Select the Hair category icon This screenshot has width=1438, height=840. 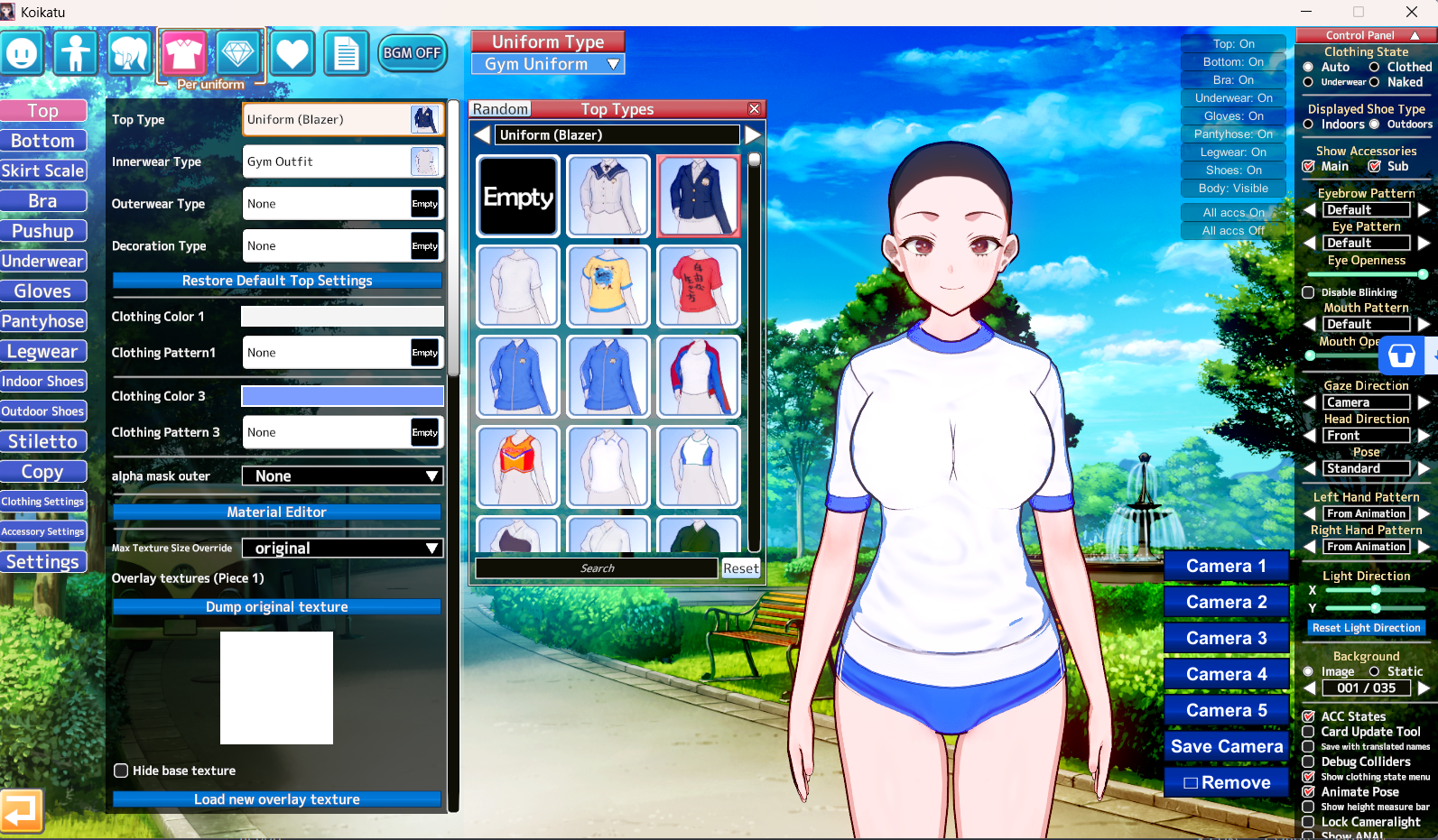click(x=129, y=54)
